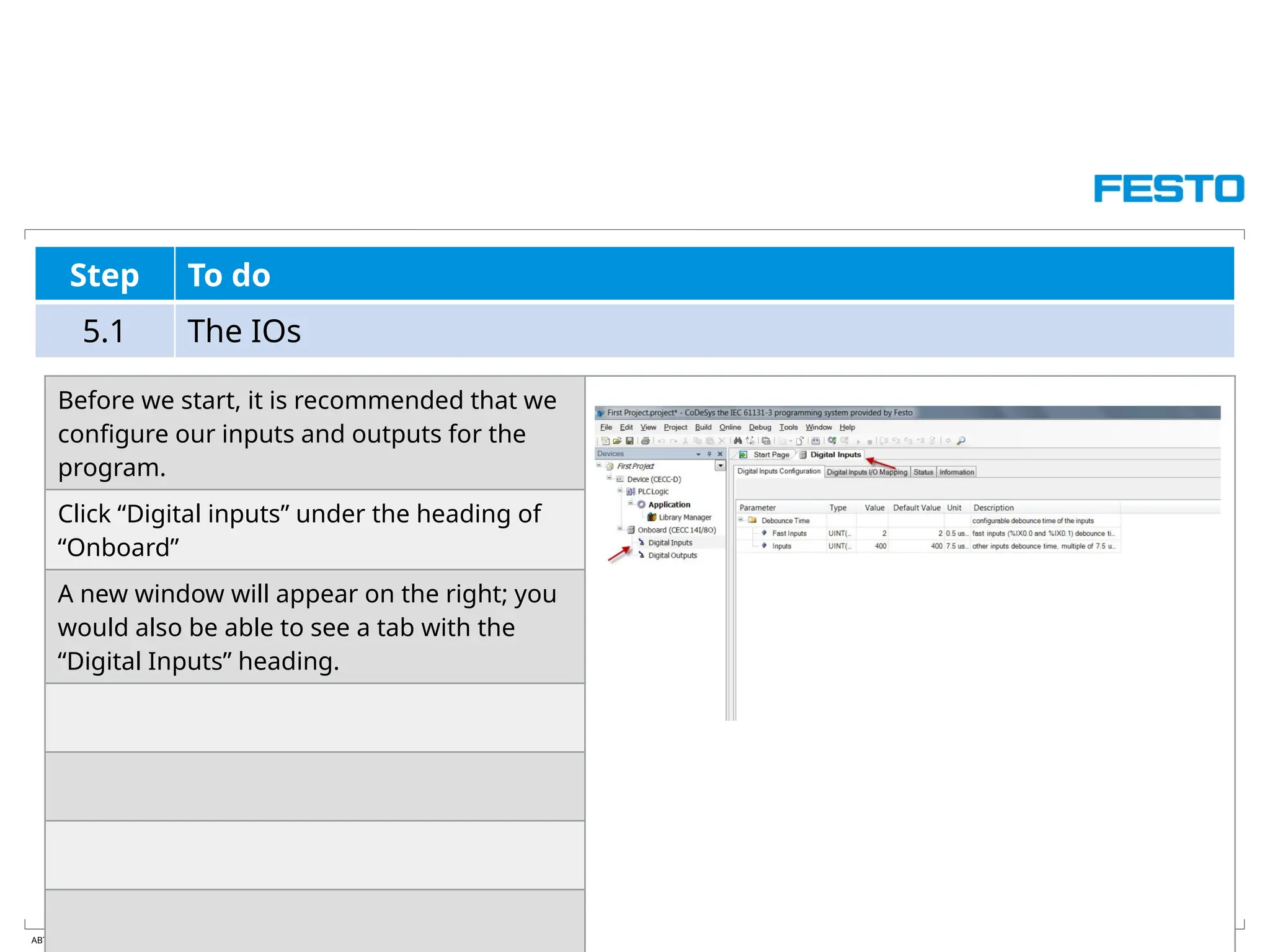Viewport: 1270px width, 952px height.
Task: Click the Redo arrow icon
Action: click(x=673, y=441)
